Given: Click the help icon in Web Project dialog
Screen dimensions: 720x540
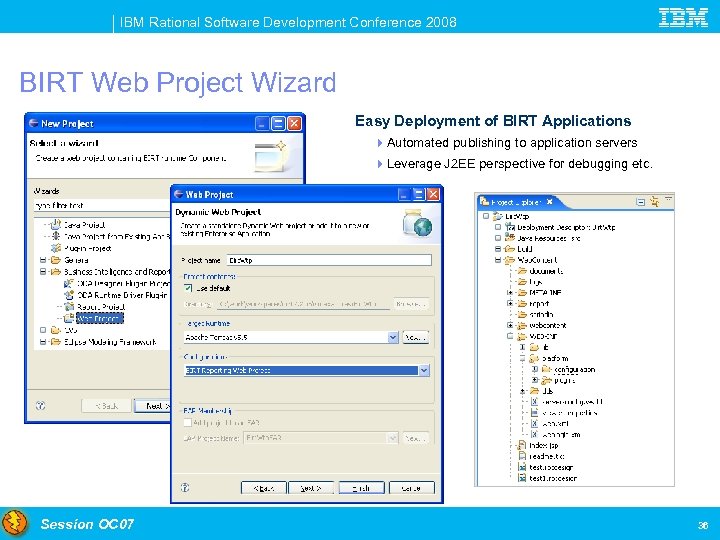Looking at the screenshot, I should coord(185,488).
